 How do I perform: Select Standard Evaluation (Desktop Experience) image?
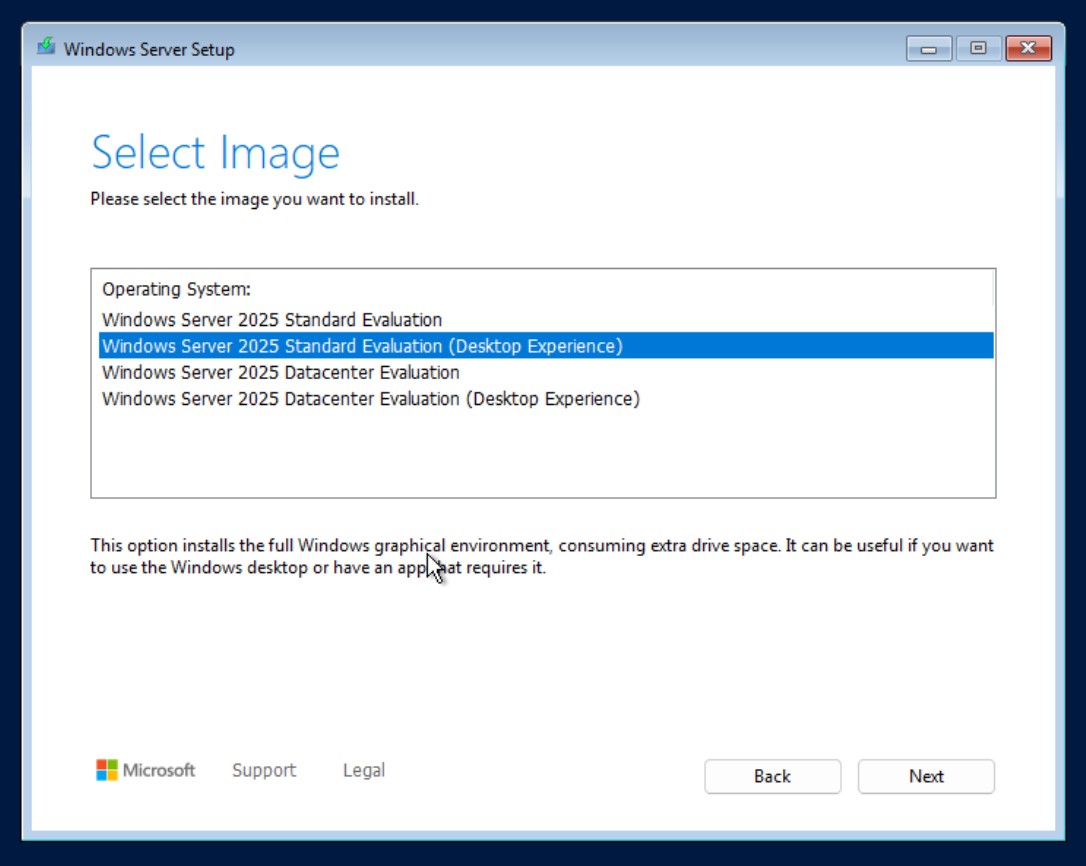click(362, 346)
